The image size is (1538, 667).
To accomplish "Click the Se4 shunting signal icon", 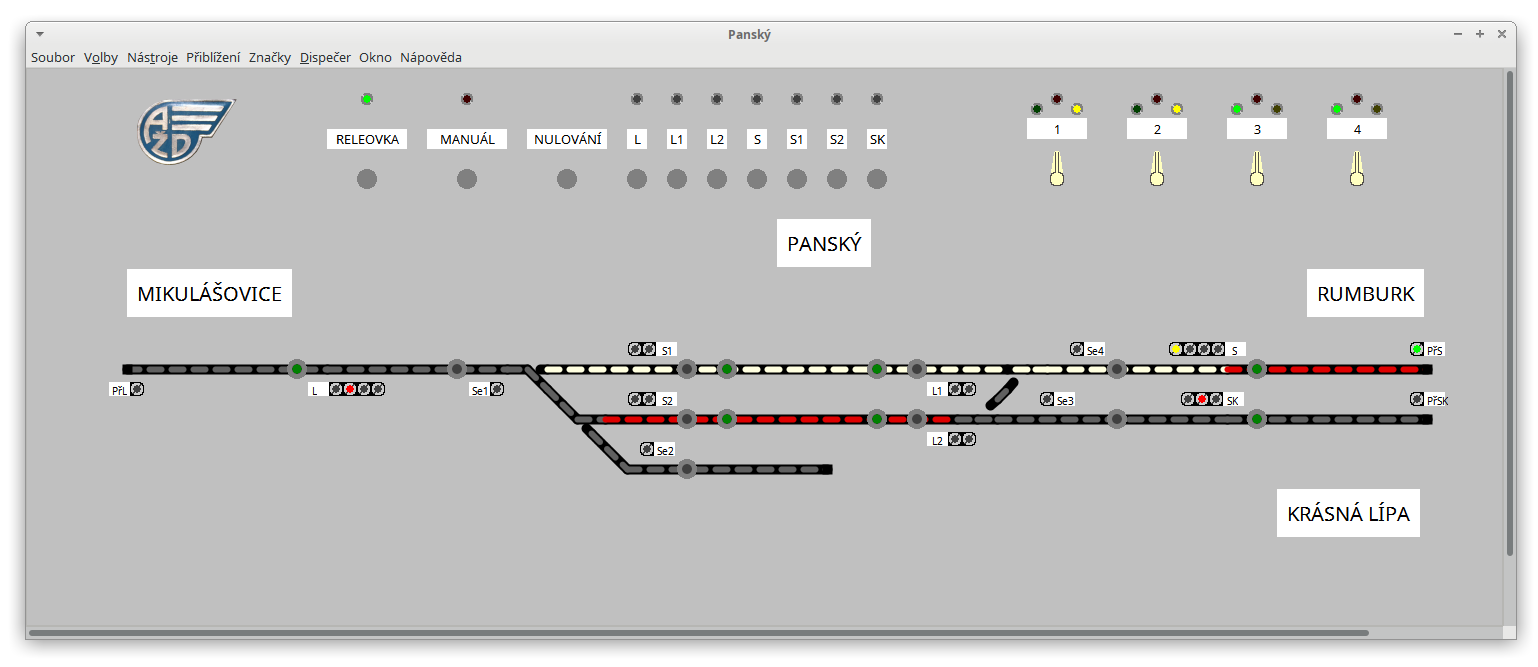I will point(1077,349).
